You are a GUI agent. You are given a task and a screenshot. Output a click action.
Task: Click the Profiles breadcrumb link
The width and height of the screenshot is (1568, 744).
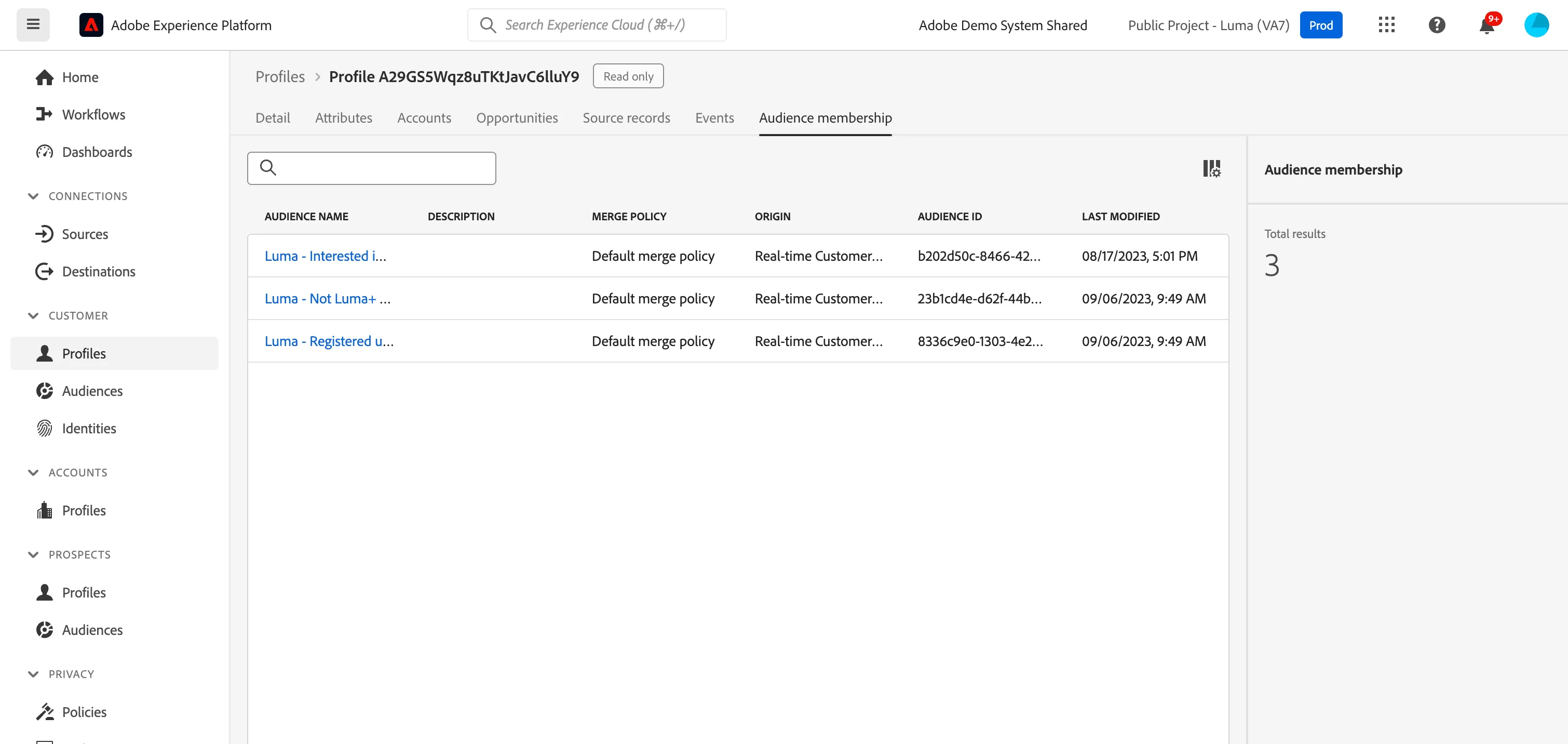[280, 76]
